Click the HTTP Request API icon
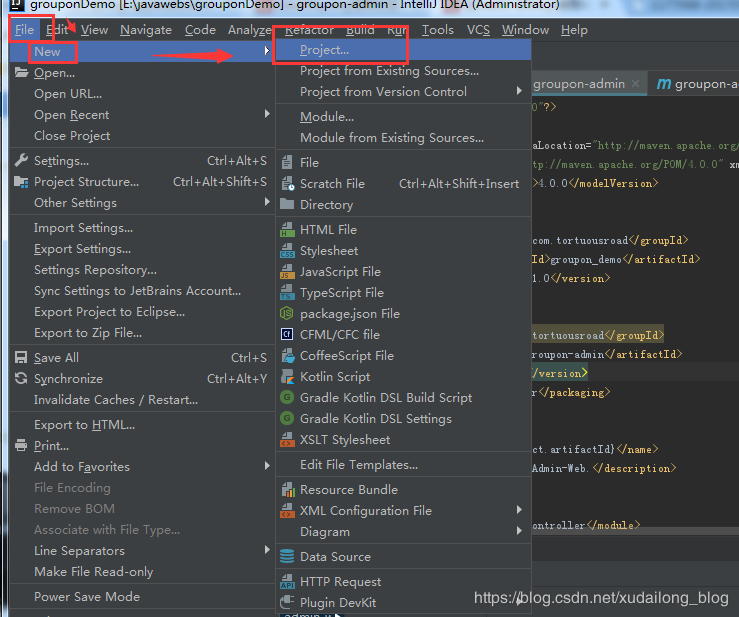 pyautogui.click(x=287, y=582)
